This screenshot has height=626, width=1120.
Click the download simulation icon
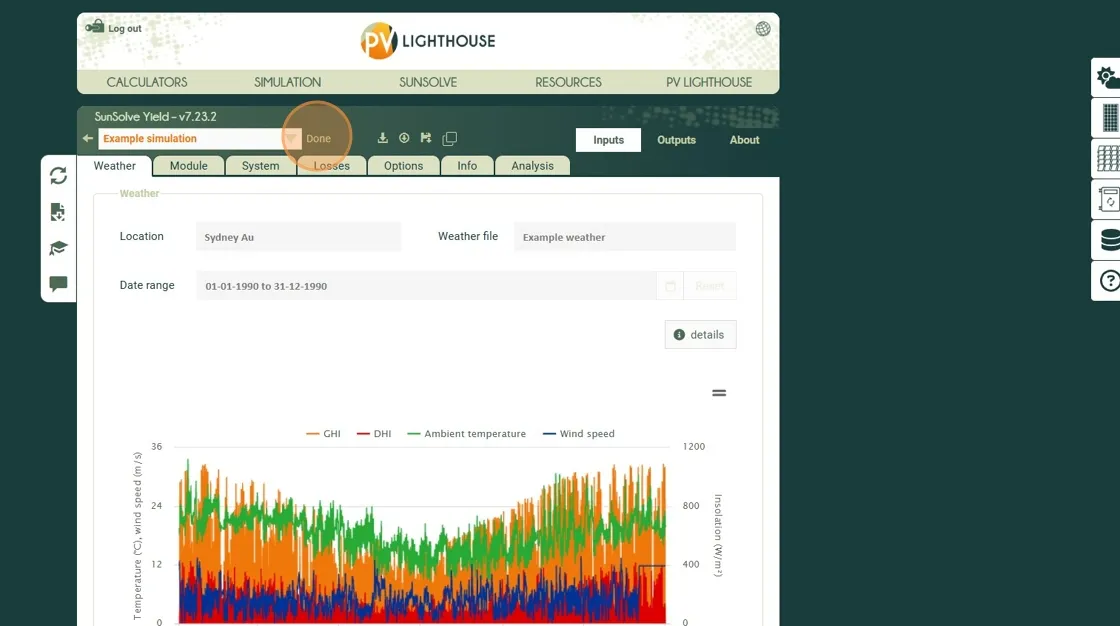point(382,139)
